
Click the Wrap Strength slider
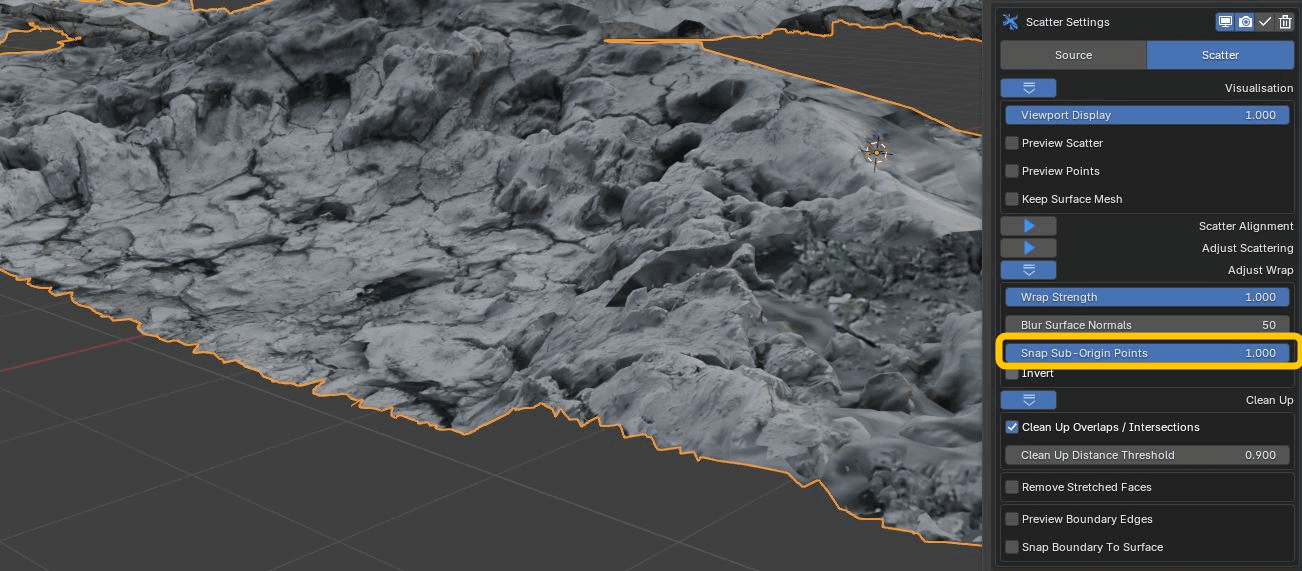(x=1147, y=297)
